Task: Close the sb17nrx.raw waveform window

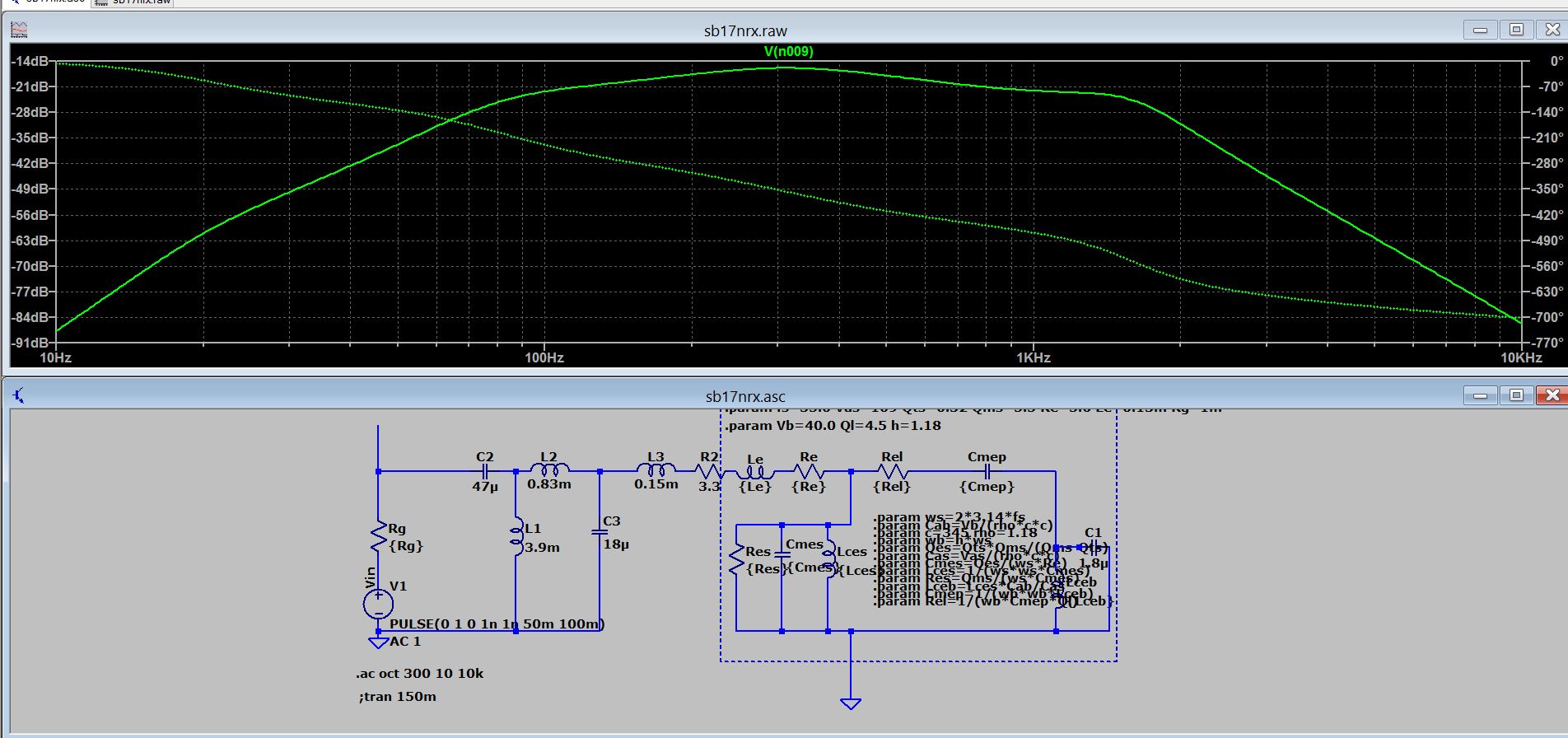Action: [1552, 30]
